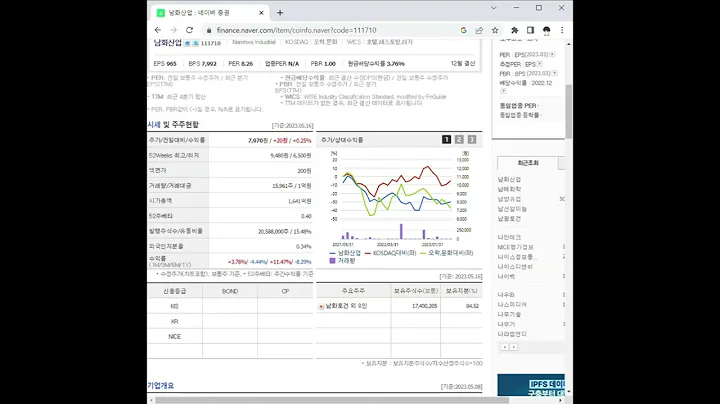Viewport: 720px width, 404px height.
Task: Click the 거래량 purple legend square
Action: [332, 261]
